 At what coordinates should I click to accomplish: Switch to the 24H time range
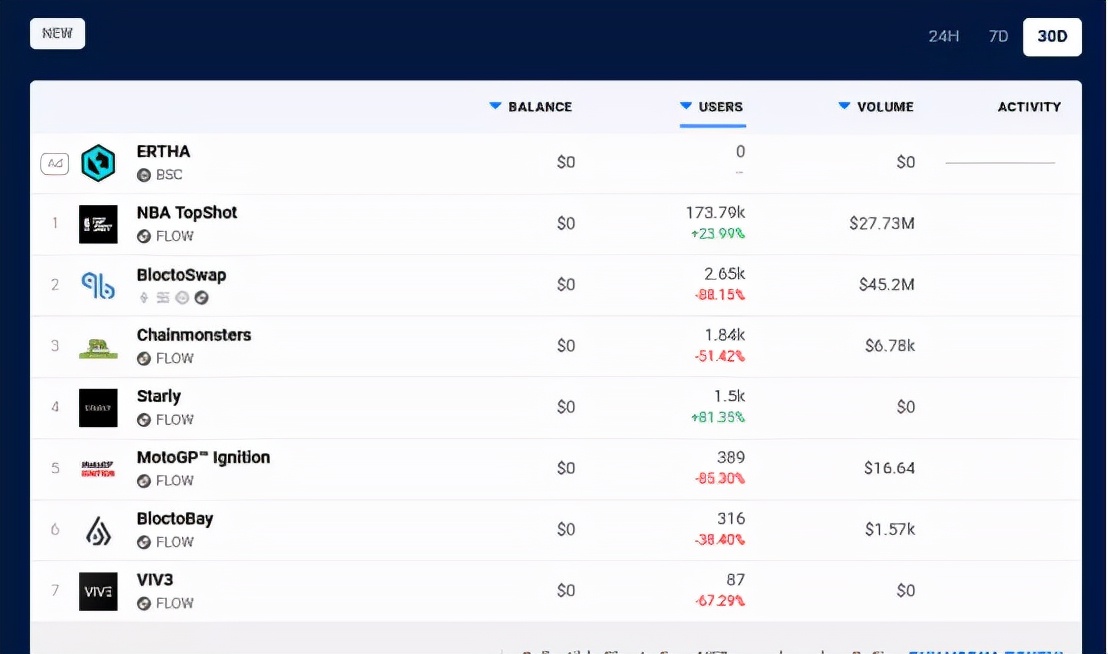coord(943,36)
